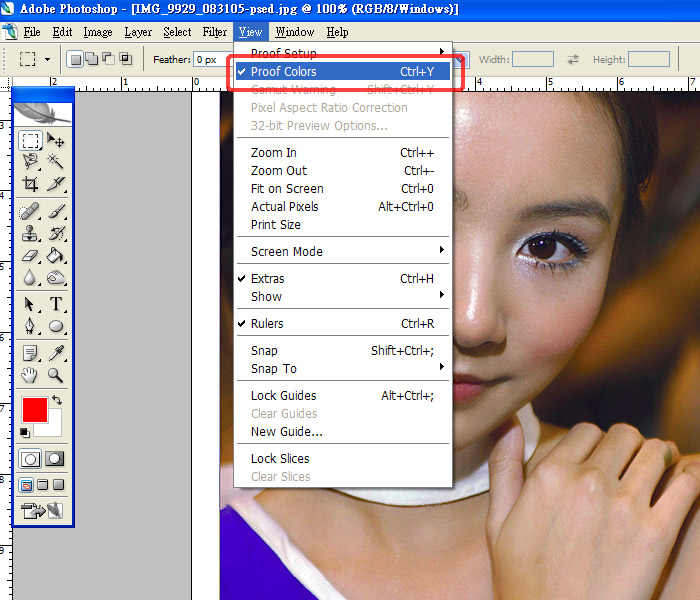Pick the Clone Stamp tool

[30, 233]
